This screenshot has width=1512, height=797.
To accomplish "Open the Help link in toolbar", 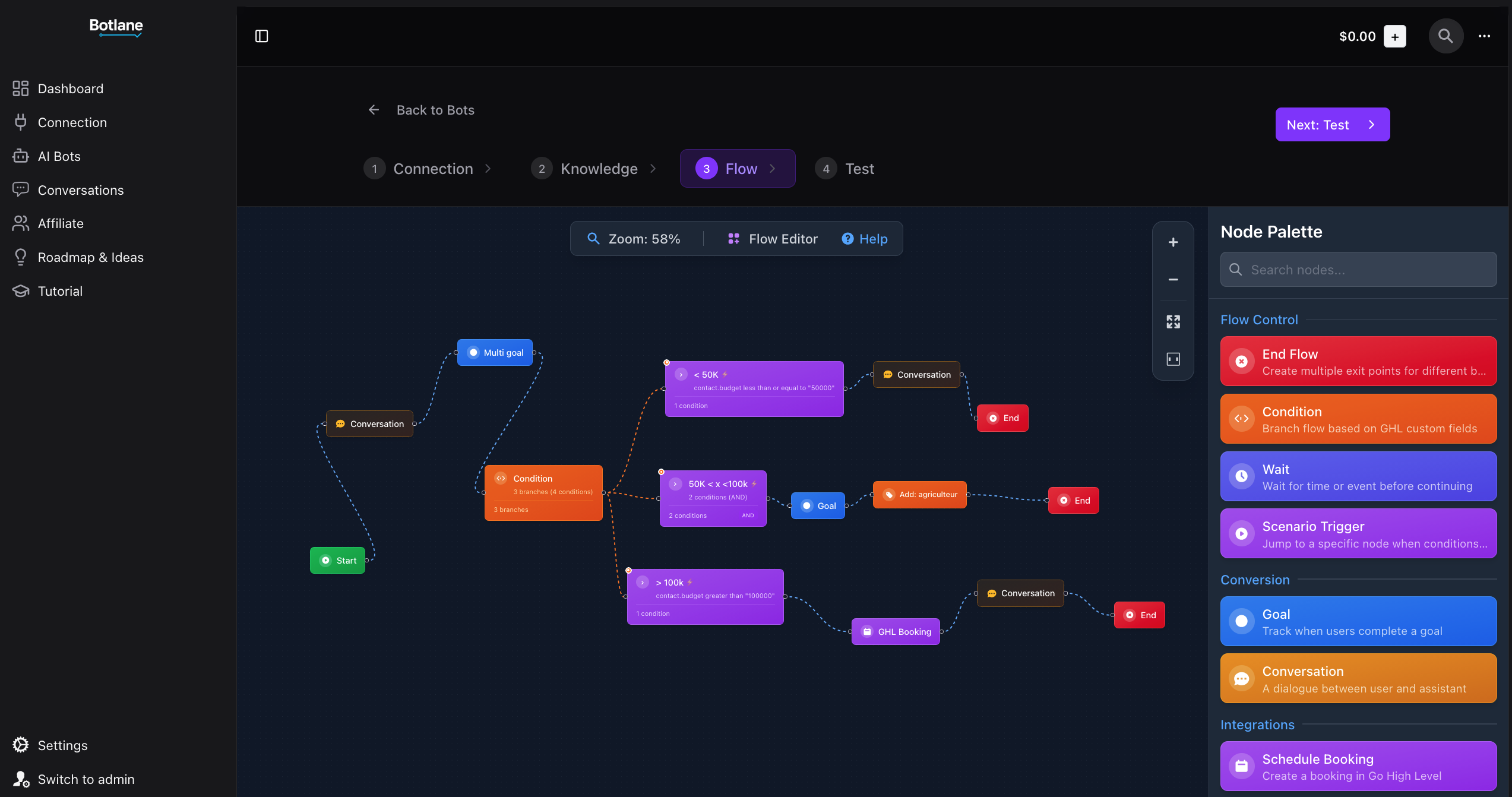I will coord(865,239).
